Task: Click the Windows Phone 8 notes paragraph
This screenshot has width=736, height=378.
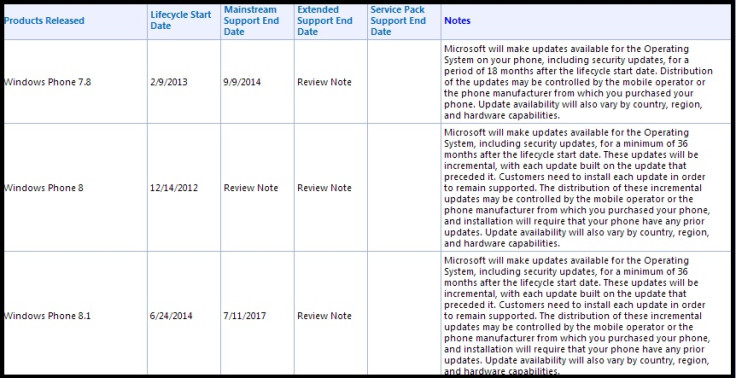Action: tap(577, 188)
